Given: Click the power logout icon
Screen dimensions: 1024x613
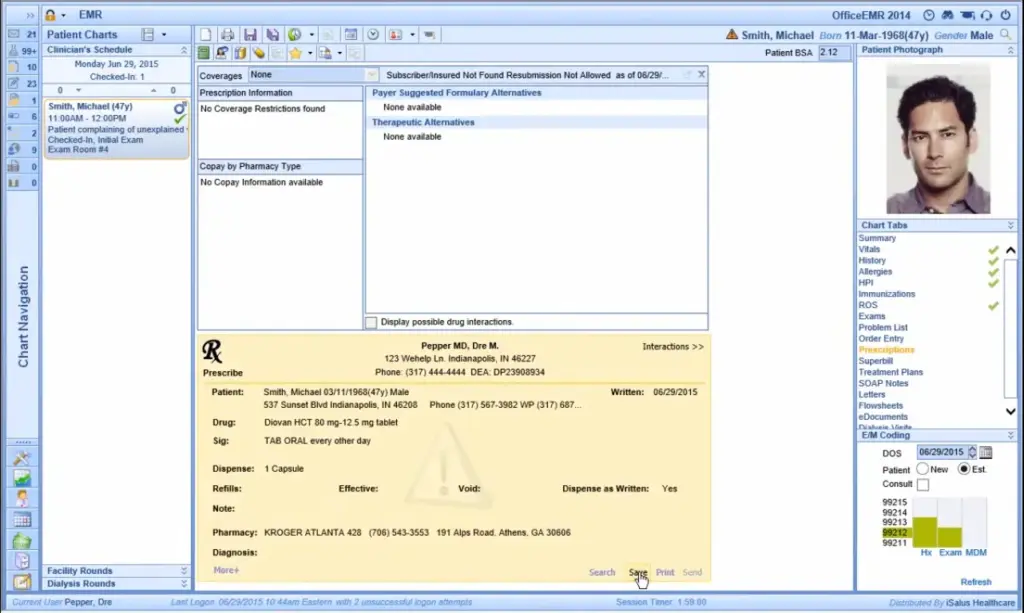Looking at the screenshot, I should 1006,15.
